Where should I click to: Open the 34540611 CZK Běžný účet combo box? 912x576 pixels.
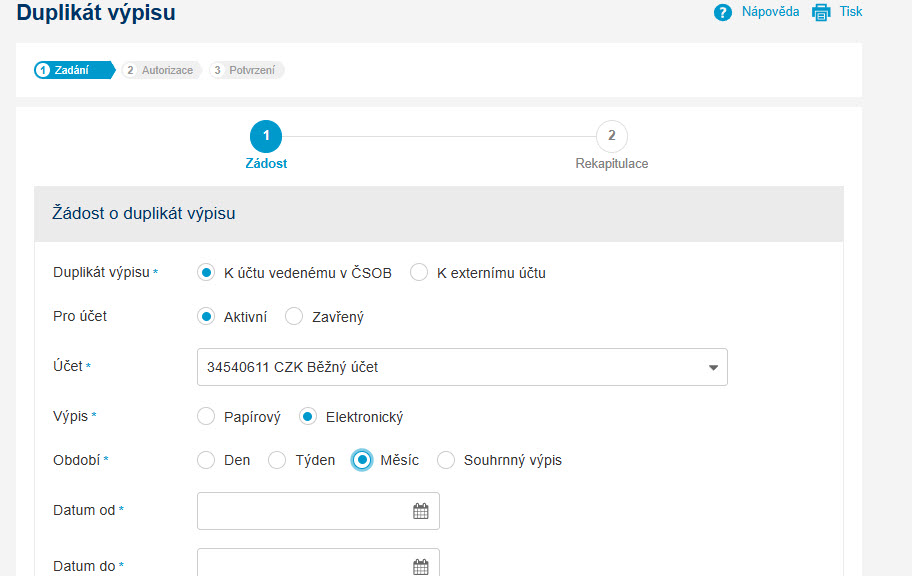[462, 367]
